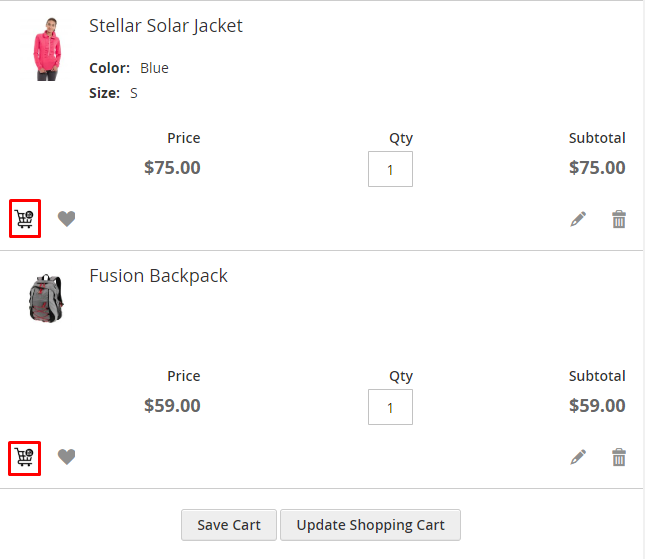Click the cart icon under Fusion Backpack
Screen dimensions: 645x559
pyautogui.click(x=25, y=457)
